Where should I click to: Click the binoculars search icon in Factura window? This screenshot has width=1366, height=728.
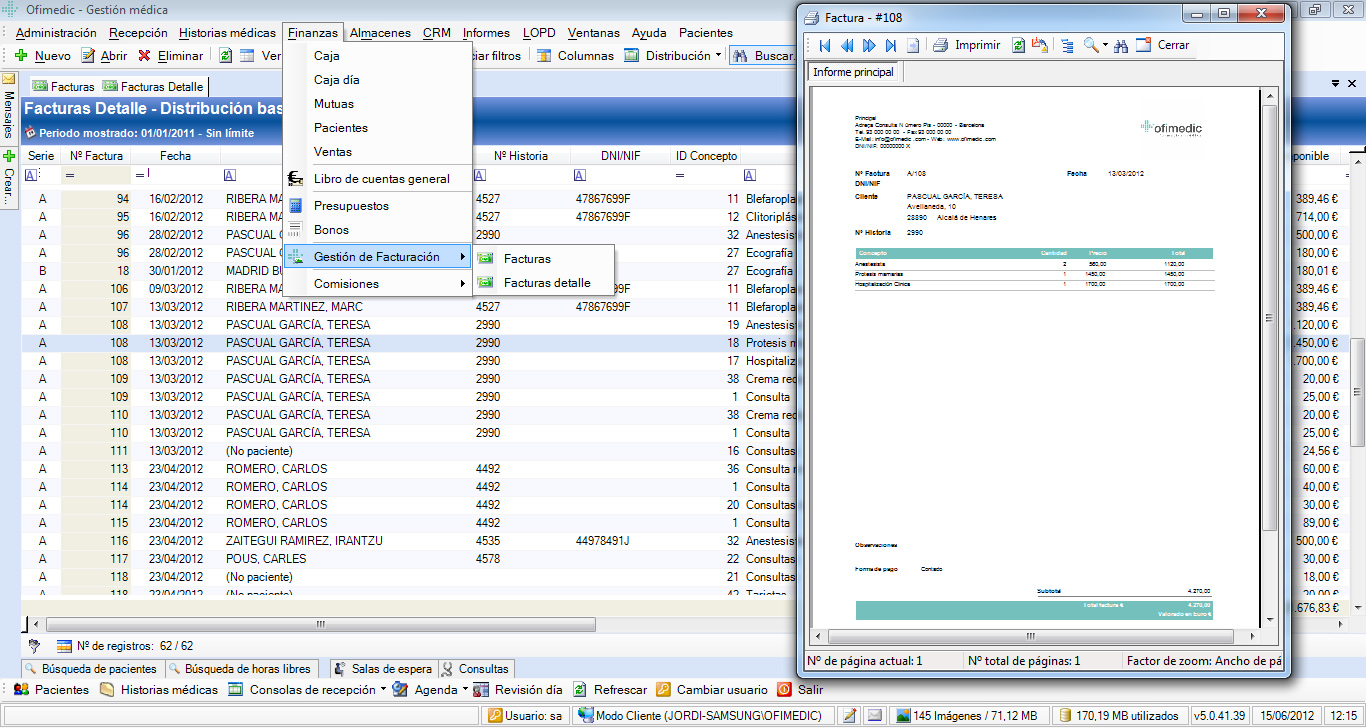pos(1121,45)
